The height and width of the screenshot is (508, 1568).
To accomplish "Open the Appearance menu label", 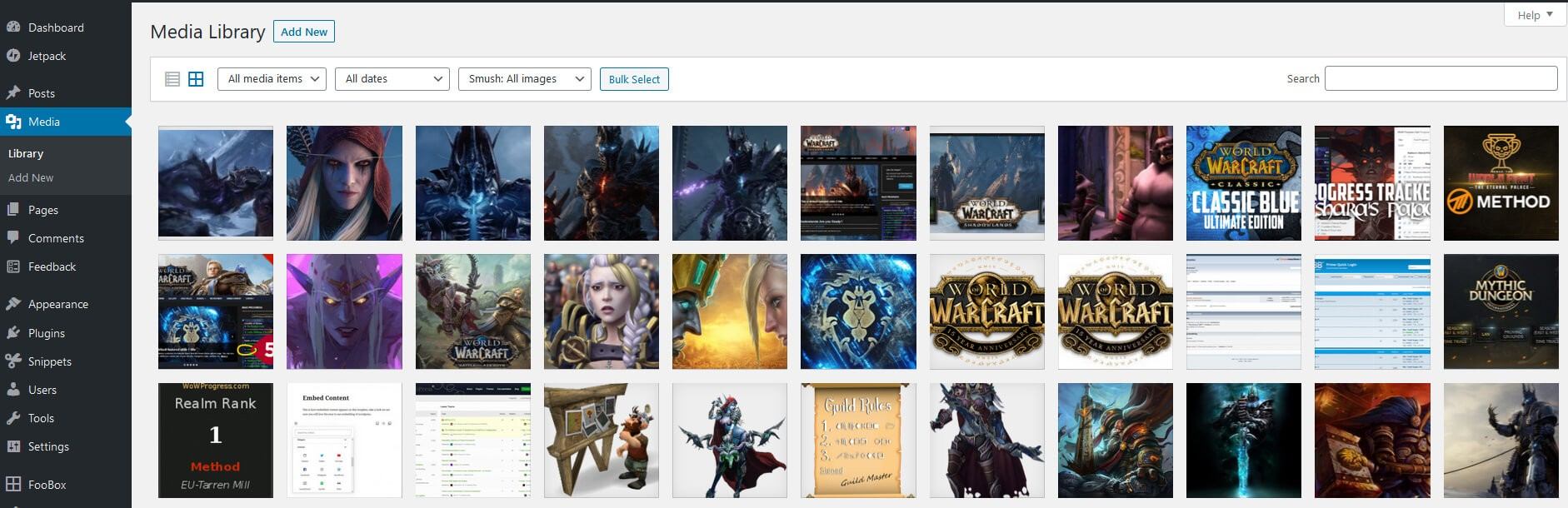I will point(58,304).
